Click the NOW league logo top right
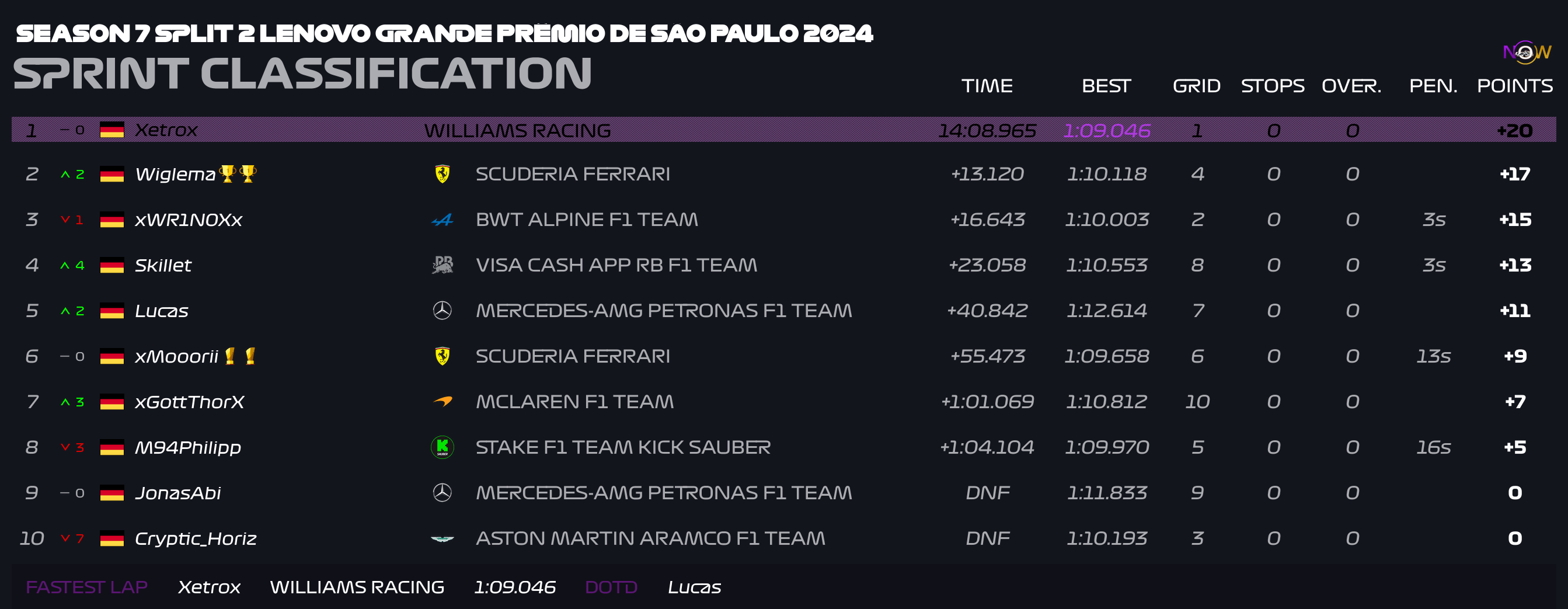Viewport: 1568px width, 609px height. pos(1527,53)
